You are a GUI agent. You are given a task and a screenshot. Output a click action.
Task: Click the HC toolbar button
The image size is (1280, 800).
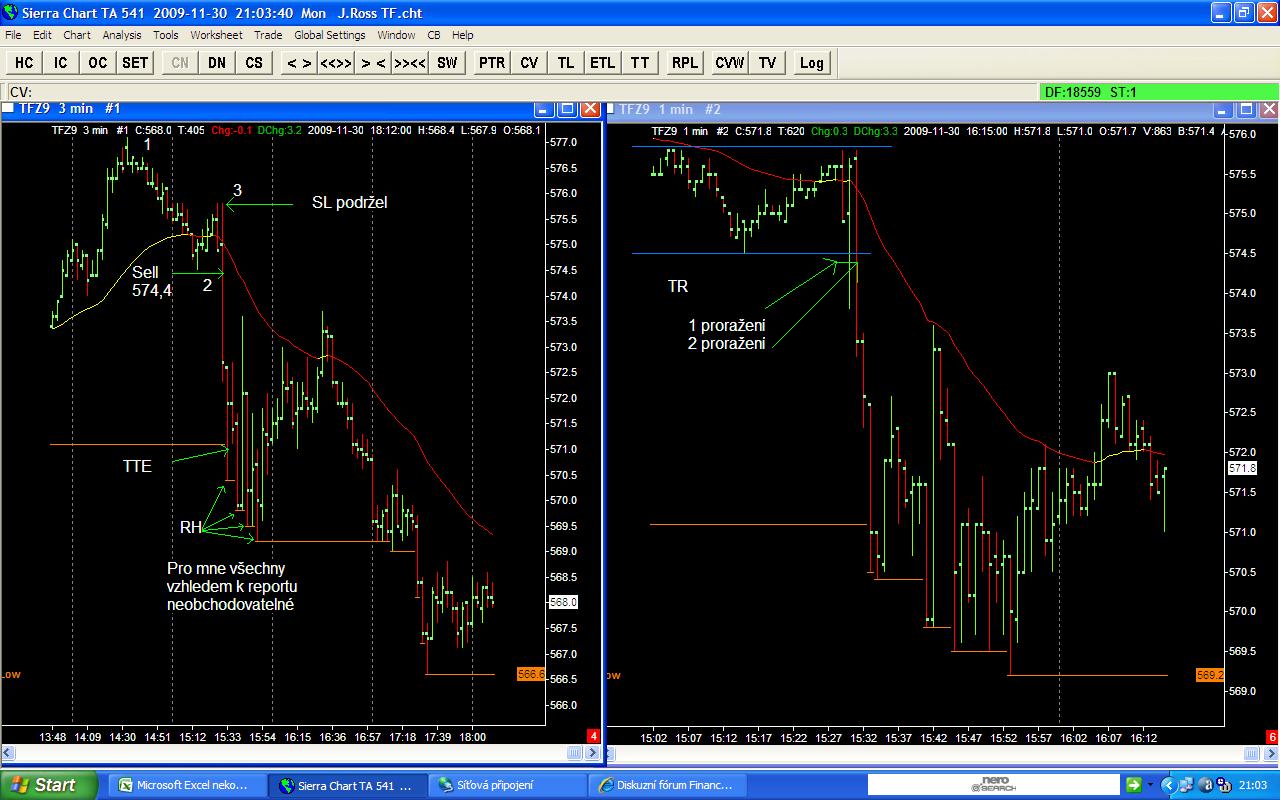24,63
